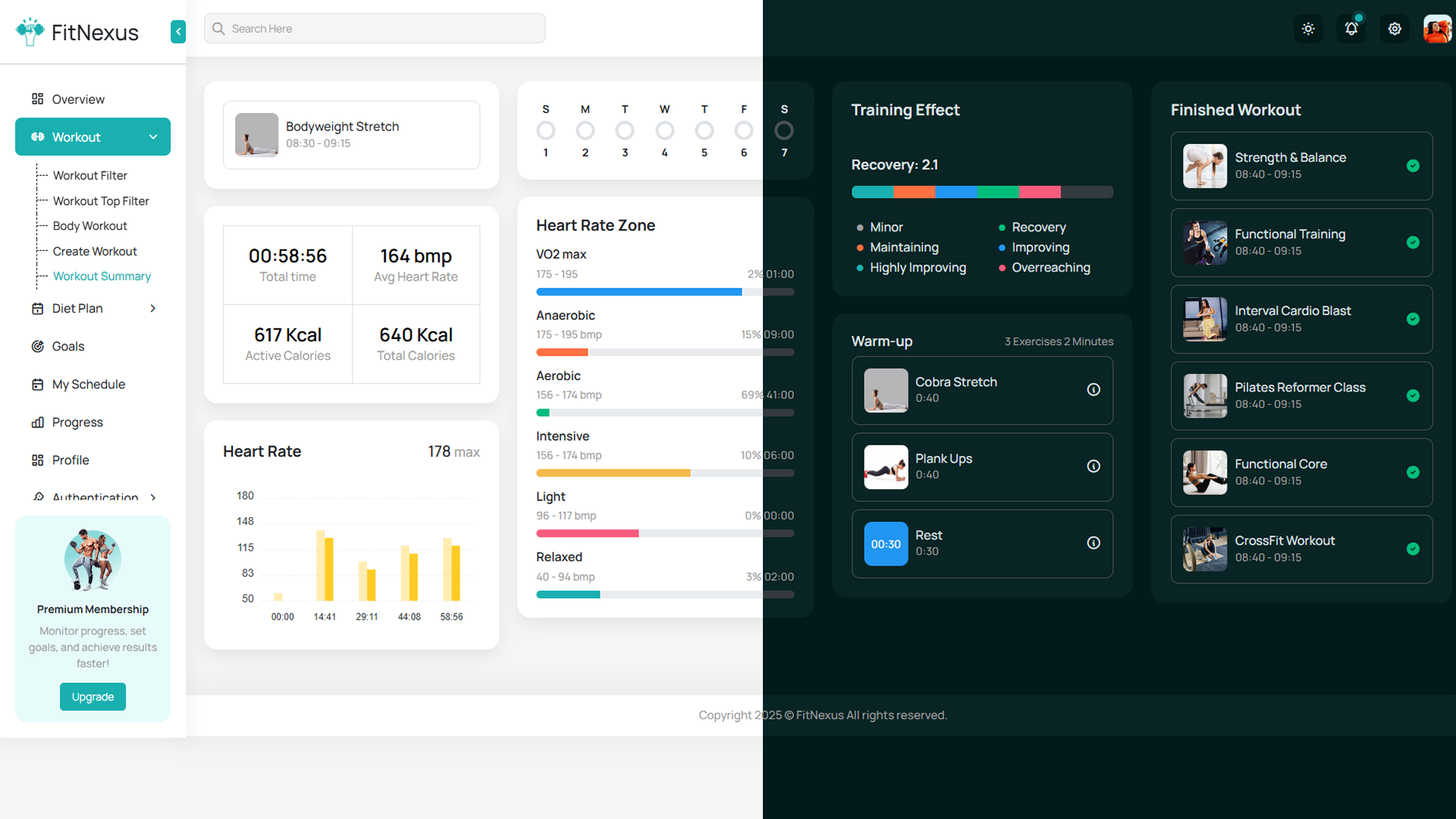Toggle the theme sun icon in the header
The image size is (1456, 819).
click(x=1308, y=28)
